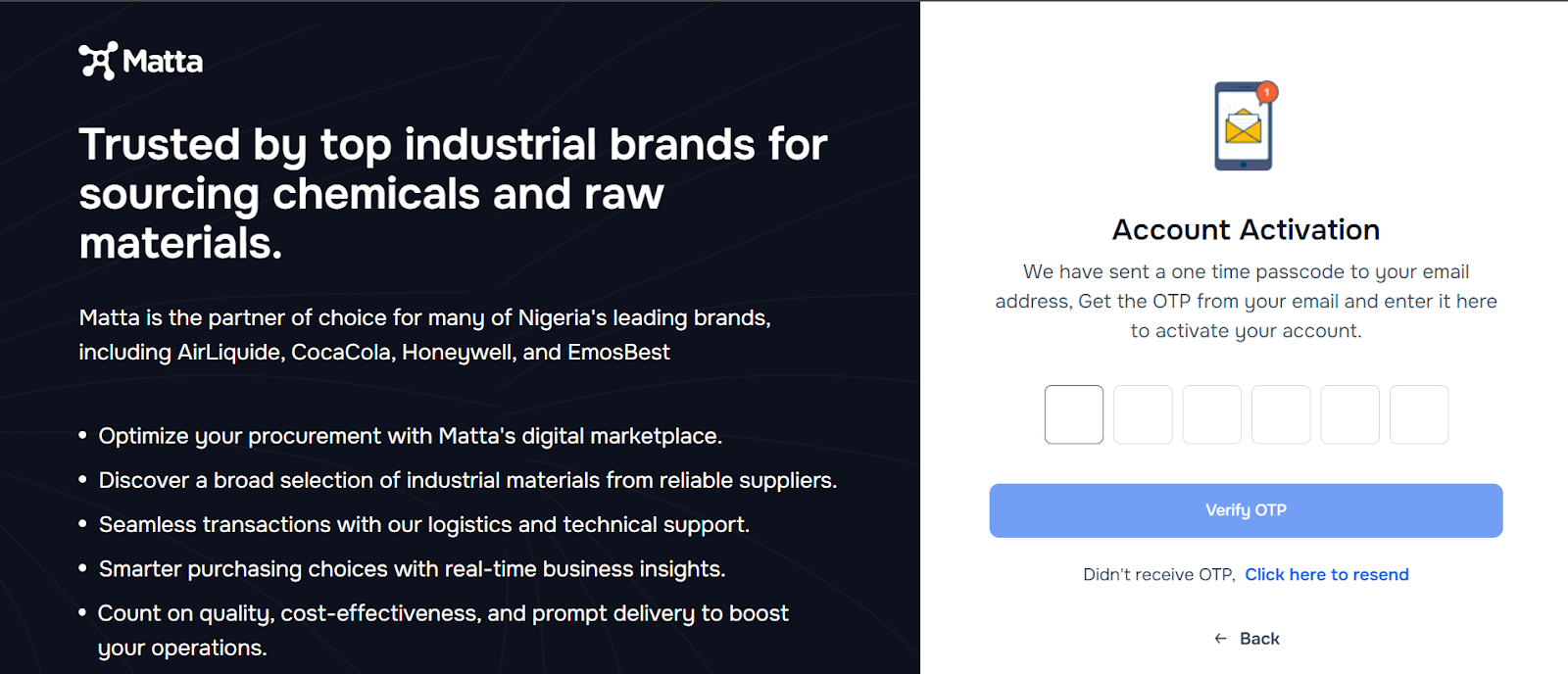Focus the first OTP digit box
This screenshot has height=674, width=1568.
click(1074, 414)
